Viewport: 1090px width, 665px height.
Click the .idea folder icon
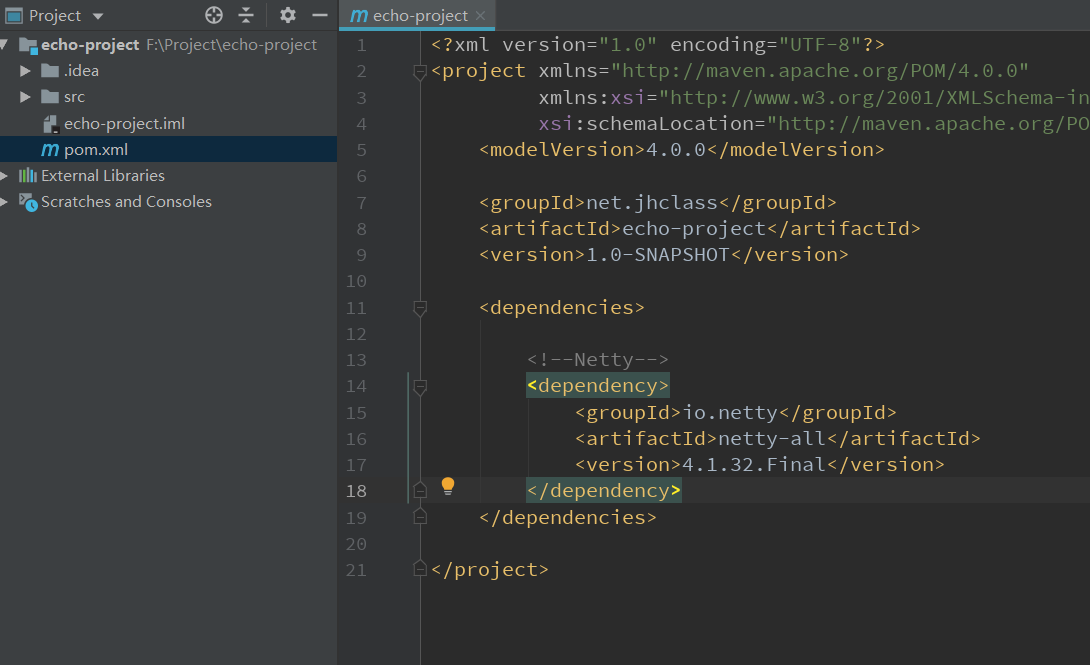pyautogui.click(x=49, y=71)
